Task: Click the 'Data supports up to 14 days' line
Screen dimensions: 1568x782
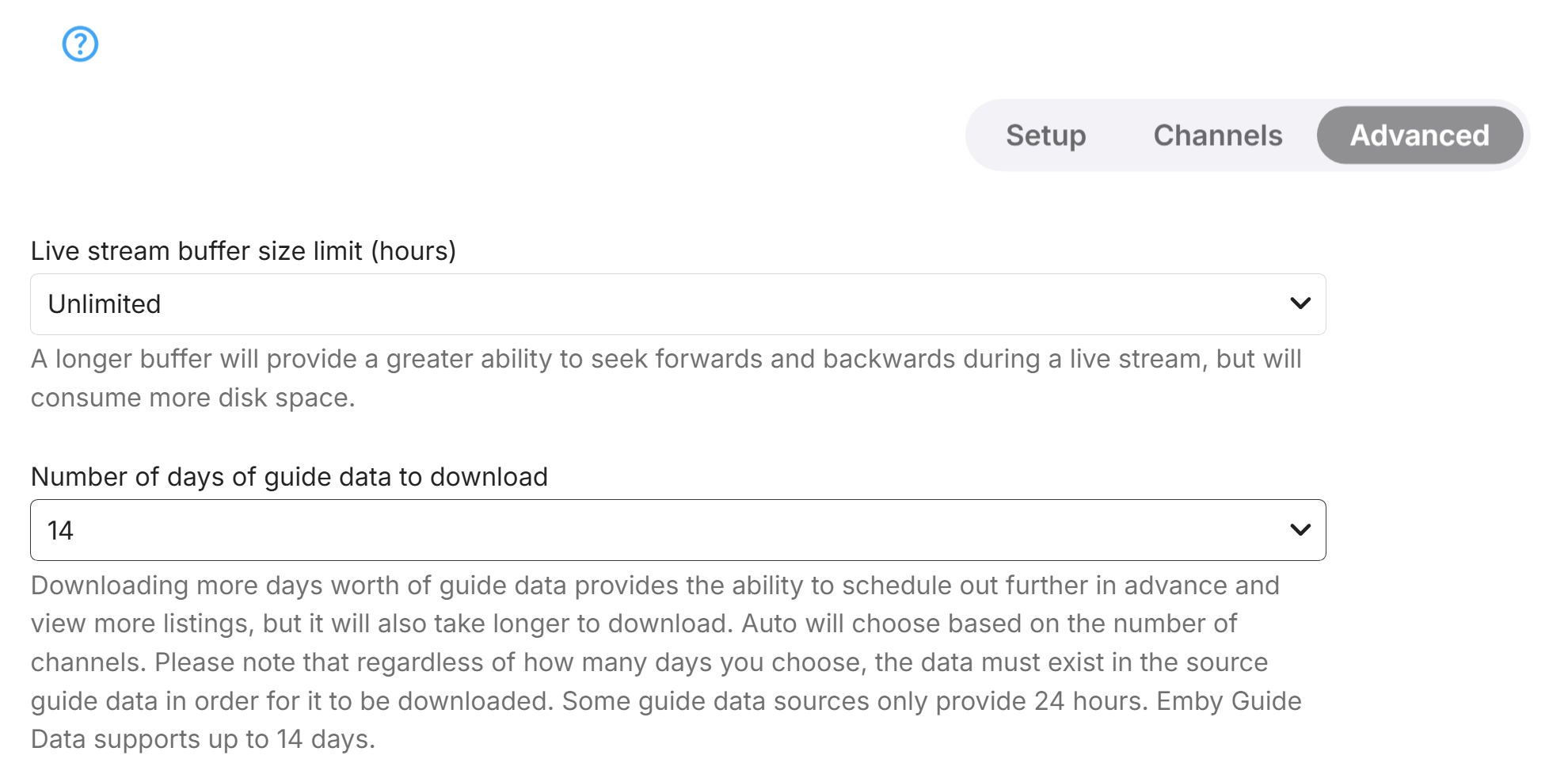Action: coord(203,739)
